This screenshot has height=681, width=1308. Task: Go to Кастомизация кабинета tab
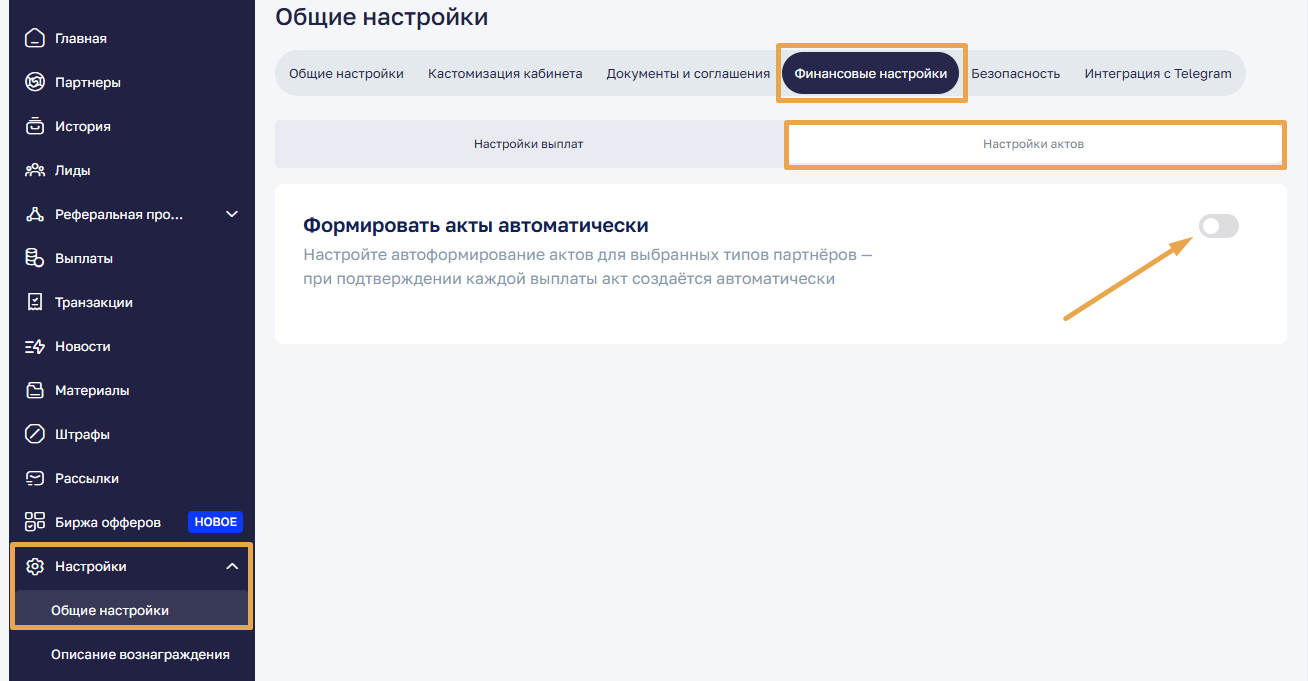505,74
